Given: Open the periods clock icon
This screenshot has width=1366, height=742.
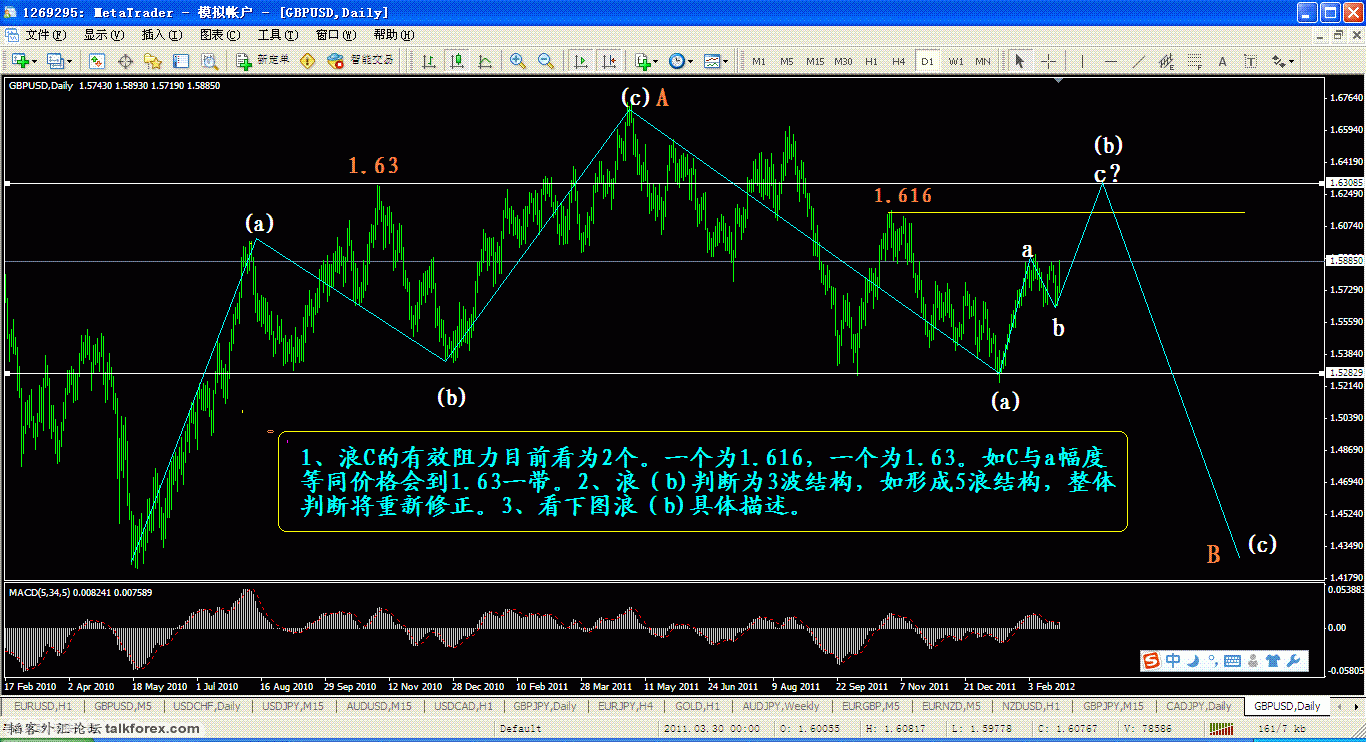Looking at the screenshot, I should [677, 61].
